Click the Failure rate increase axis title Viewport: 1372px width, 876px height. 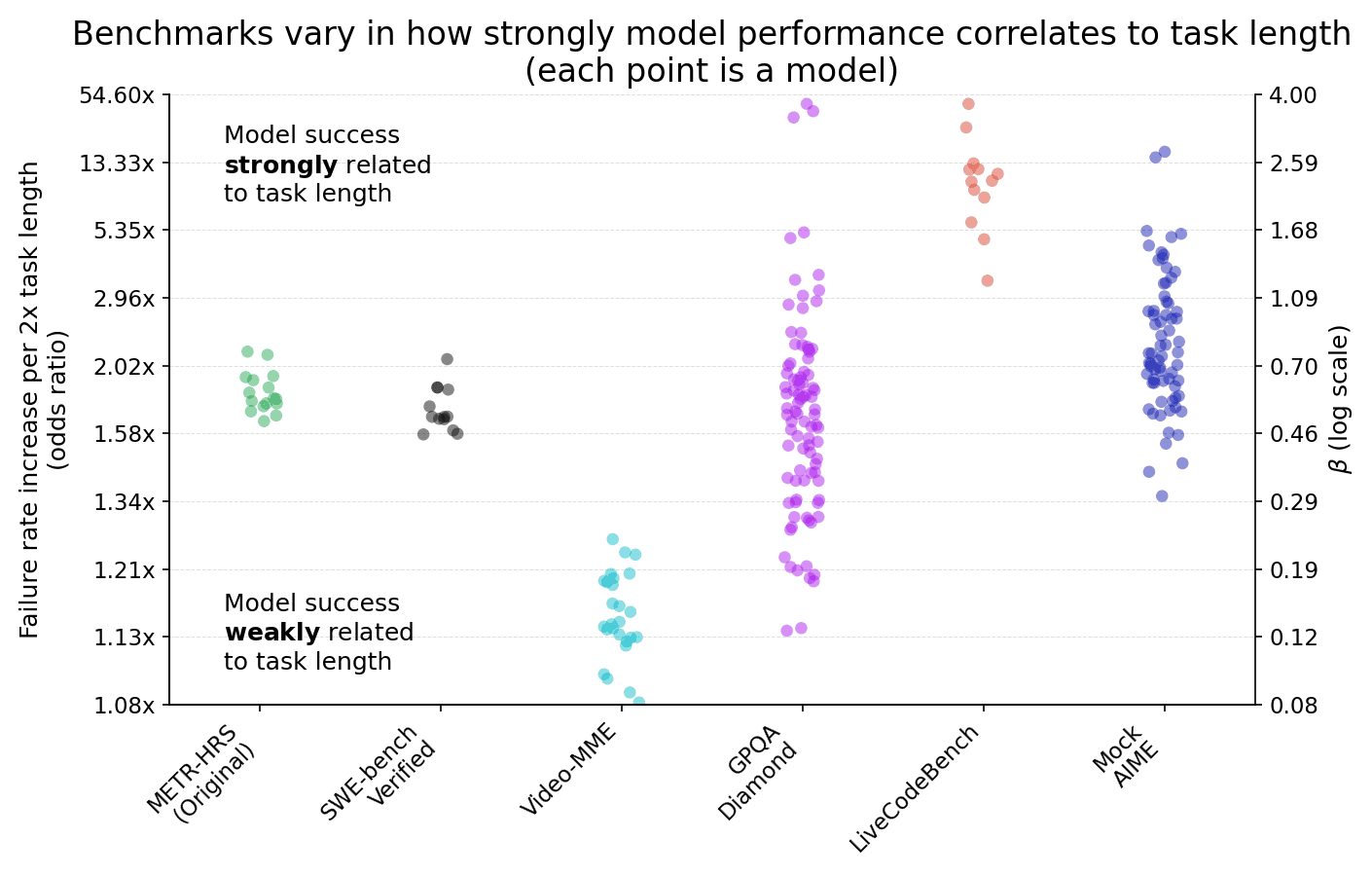coord(45,399)
